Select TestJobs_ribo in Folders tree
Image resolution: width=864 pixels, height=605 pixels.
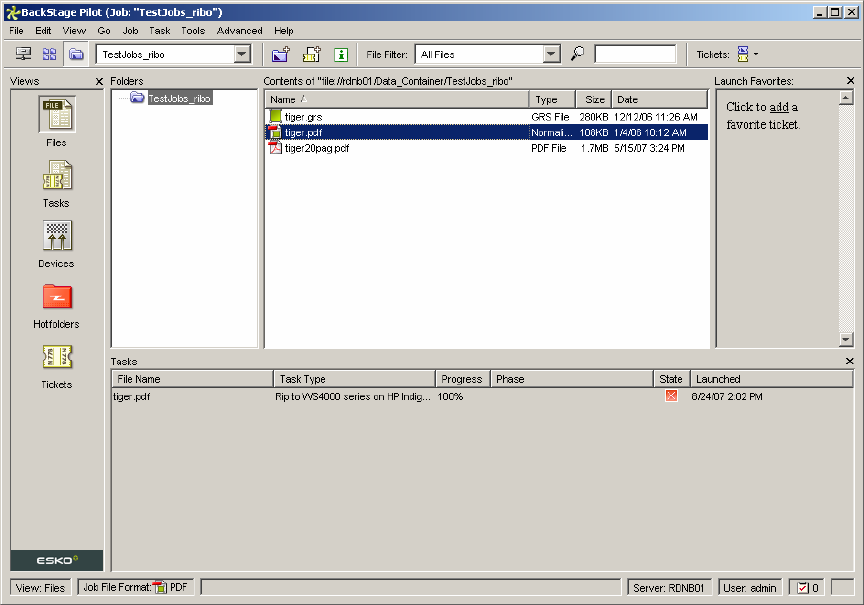[179, 98]
